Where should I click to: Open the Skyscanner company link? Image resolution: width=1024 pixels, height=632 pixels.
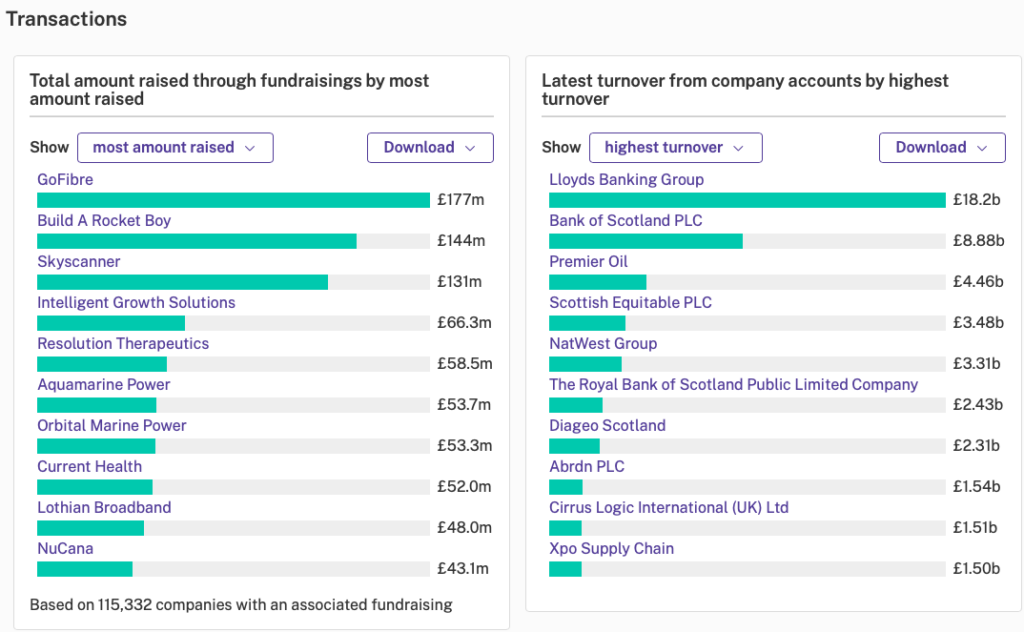coord(79,262)
